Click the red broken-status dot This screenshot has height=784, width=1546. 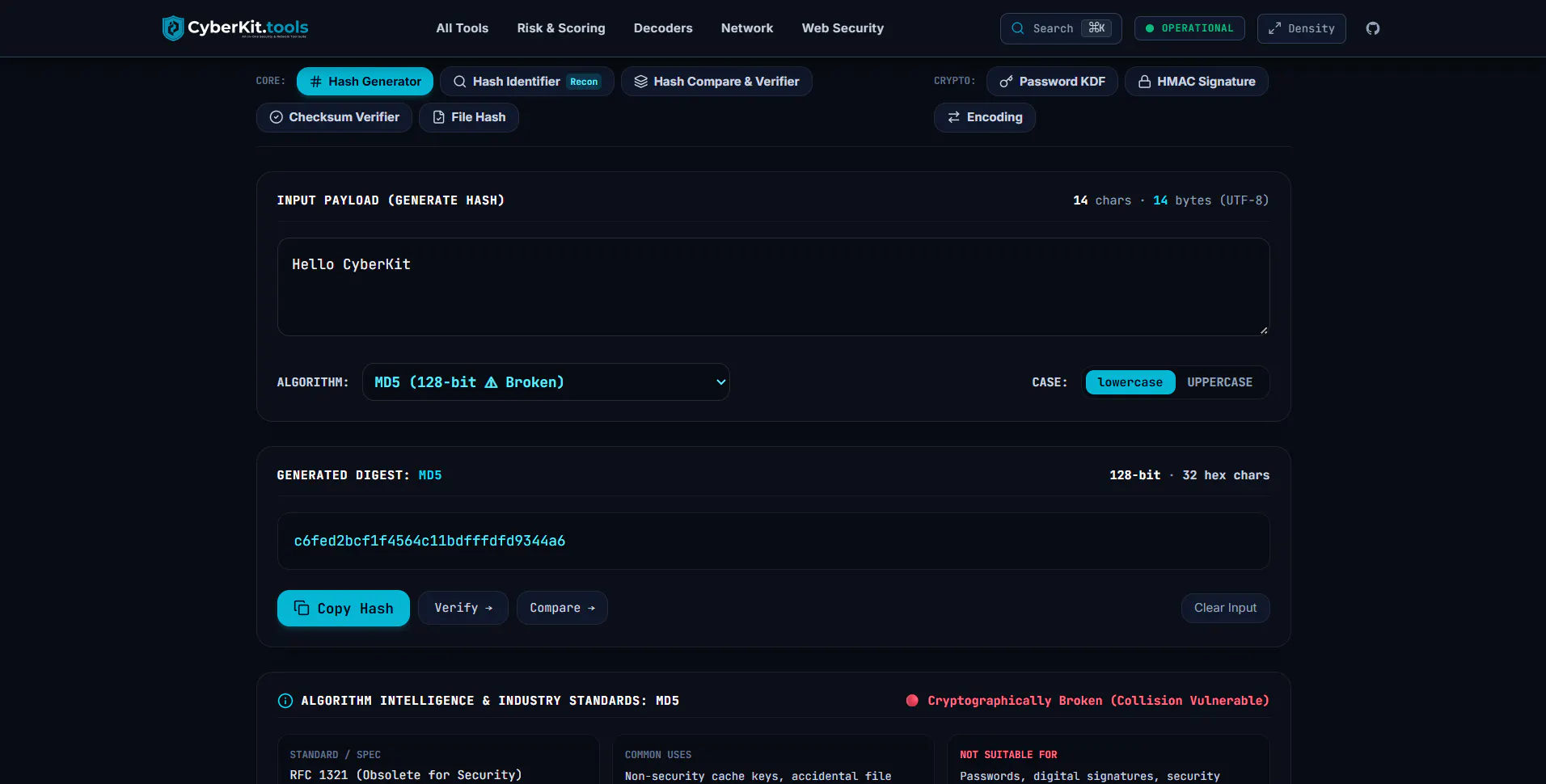tap(912, 701)
